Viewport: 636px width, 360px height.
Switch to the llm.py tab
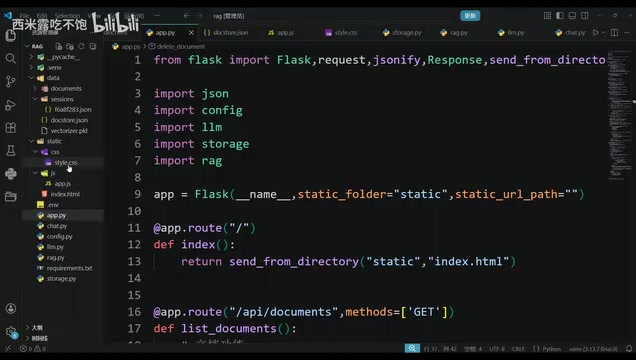coord(511,32)
